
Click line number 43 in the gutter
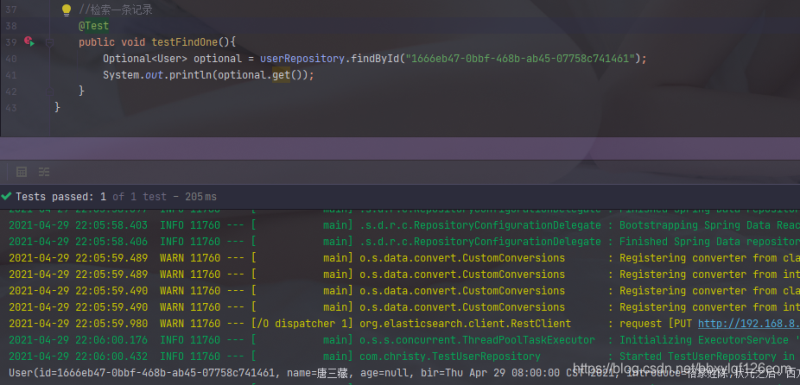click(x=11, y=108)
